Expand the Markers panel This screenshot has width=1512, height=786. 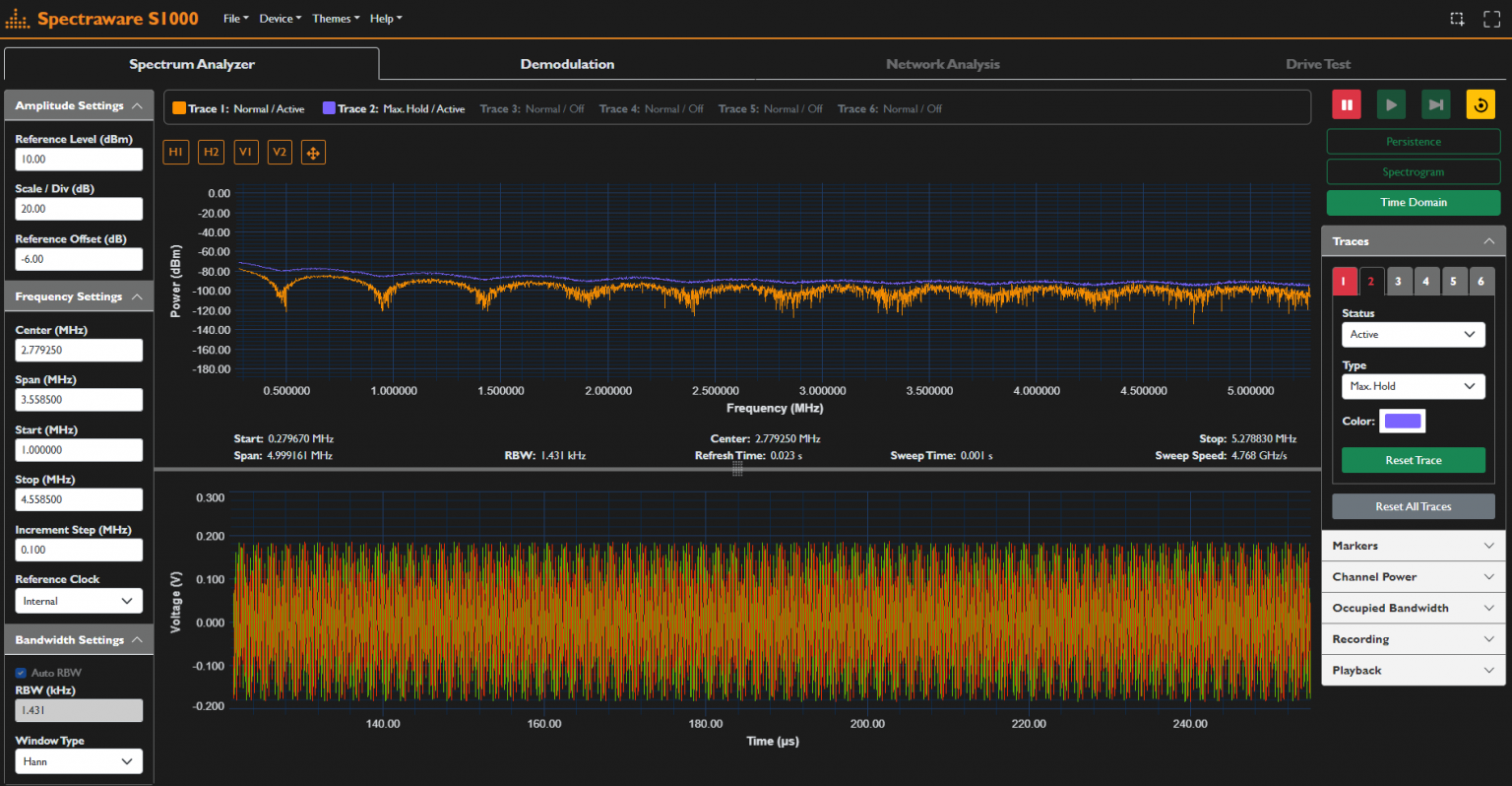point(1413,545)
